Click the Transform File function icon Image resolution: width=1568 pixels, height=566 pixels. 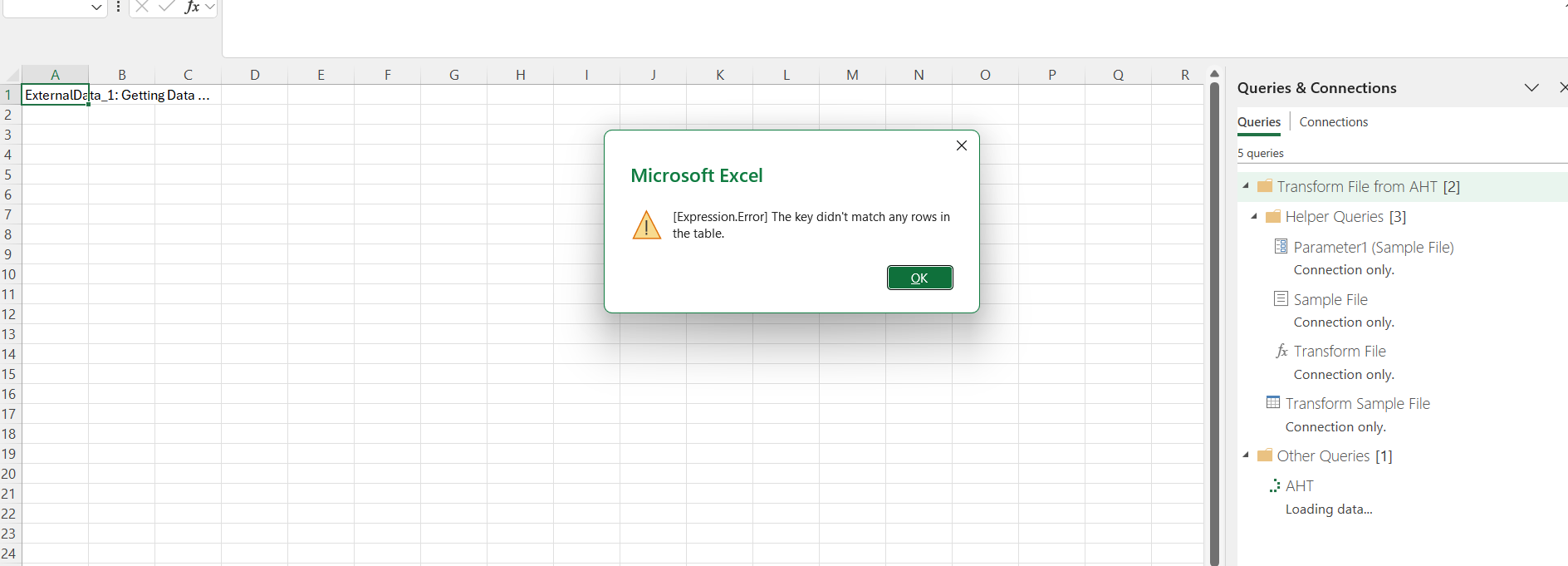1281,351
